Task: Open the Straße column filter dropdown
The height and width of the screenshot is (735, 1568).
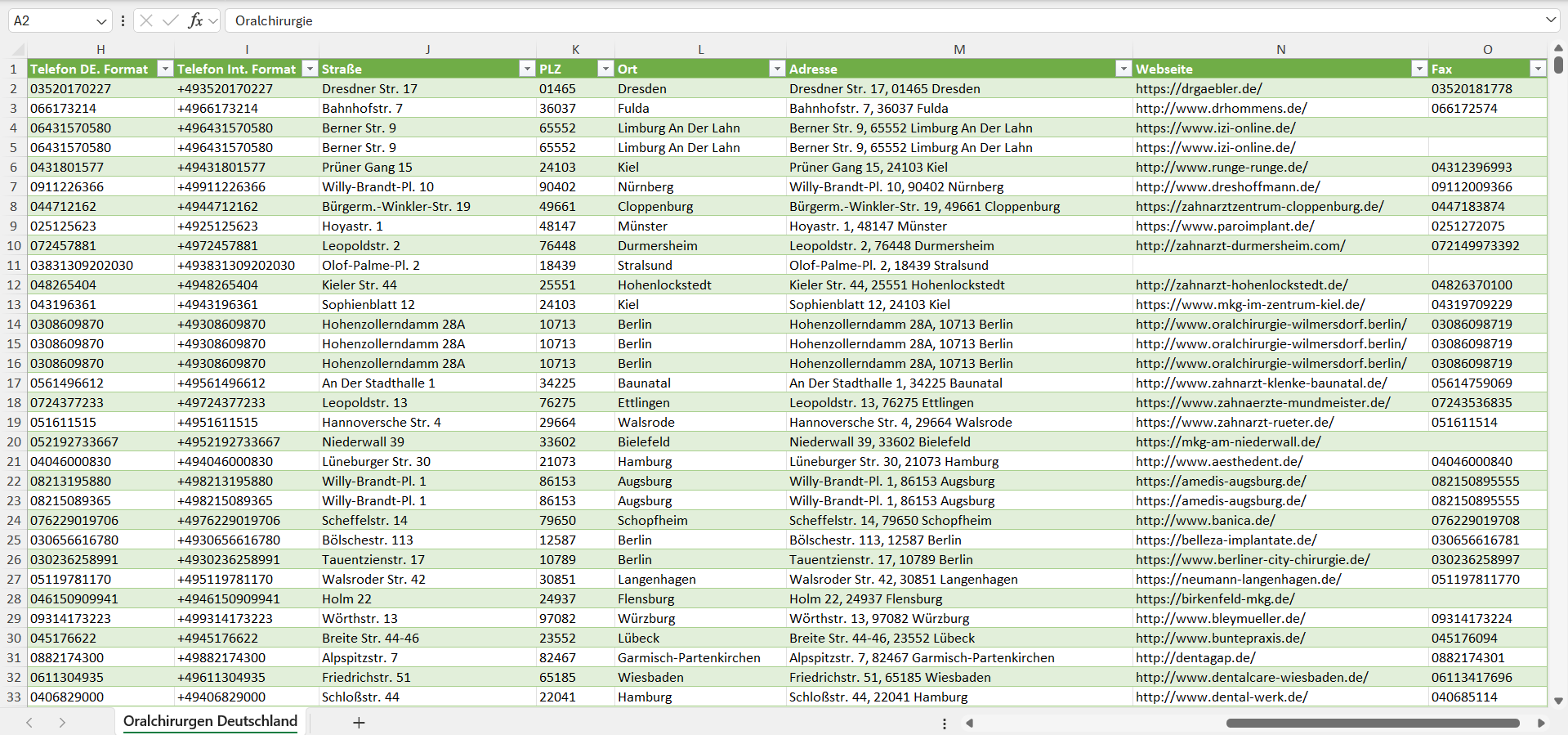Action: tap(527, 69)
